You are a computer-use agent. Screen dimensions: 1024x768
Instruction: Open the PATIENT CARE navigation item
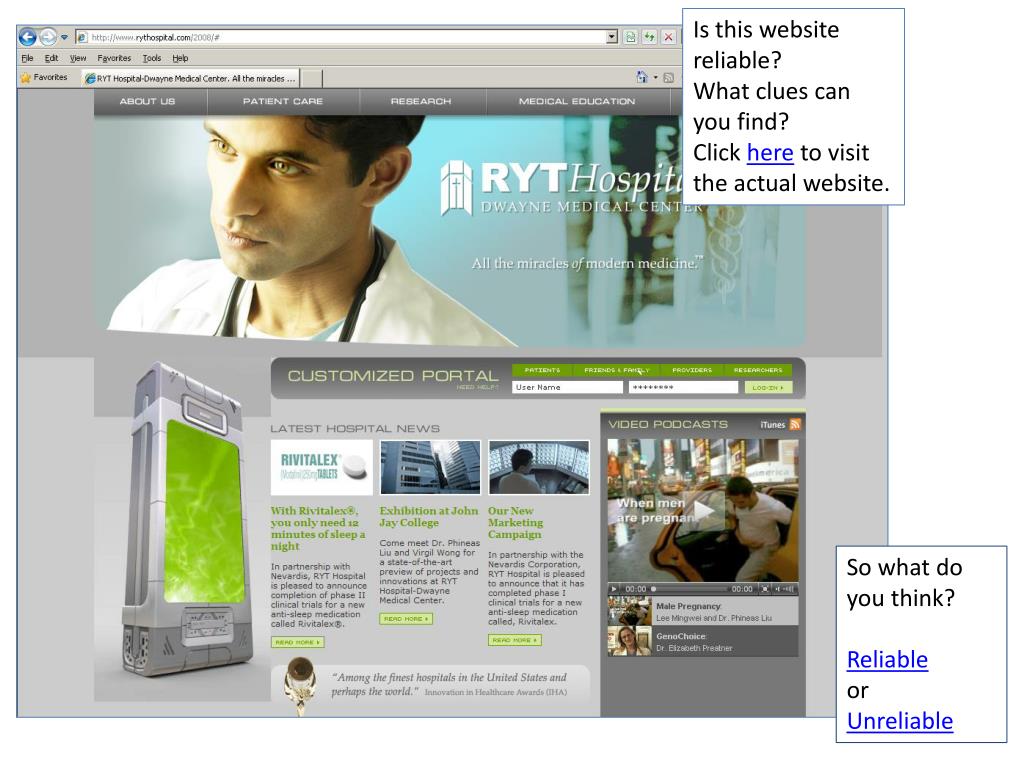283,101
